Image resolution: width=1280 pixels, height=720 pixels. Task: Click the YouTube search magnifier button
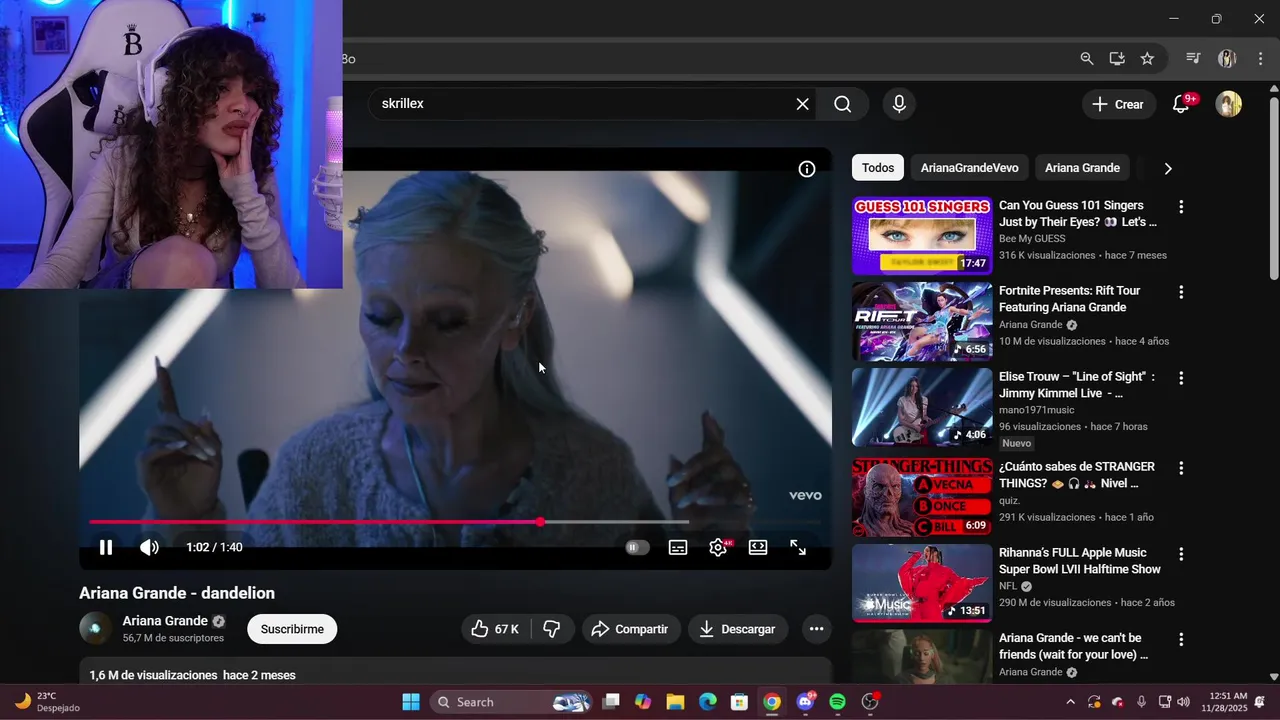tap(843, 104)
